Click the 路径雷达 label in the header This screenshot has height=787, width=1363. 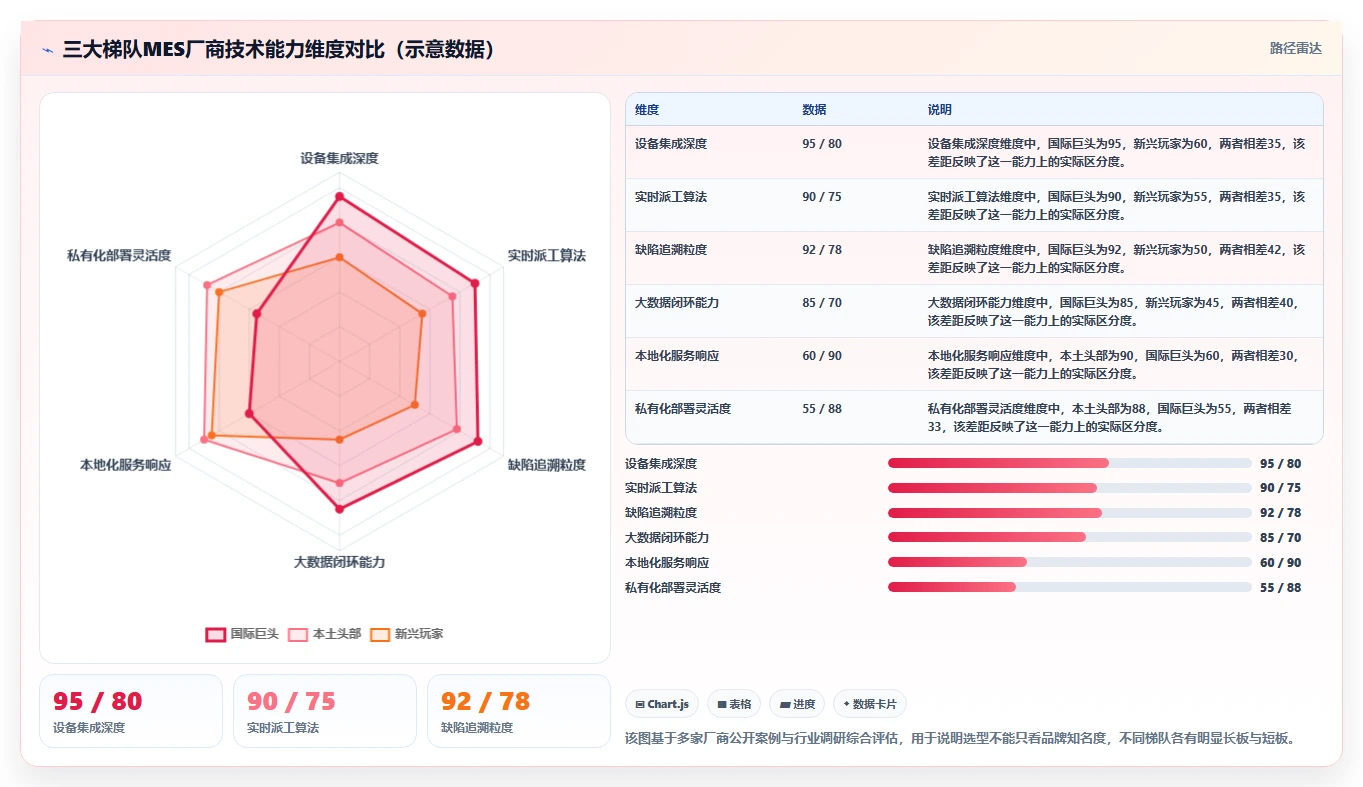click(1296, 48)
